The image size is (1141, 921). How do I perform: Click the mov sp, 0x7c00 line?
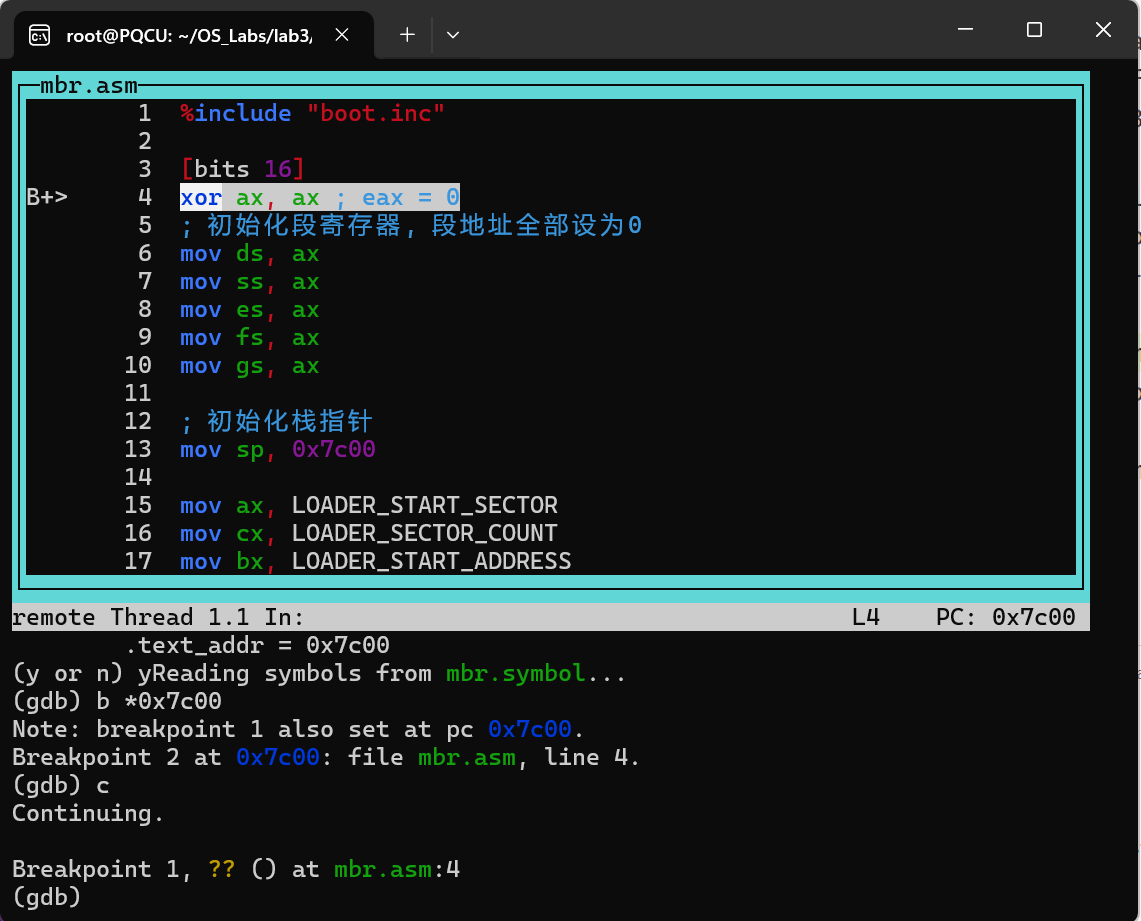[278, 450]
